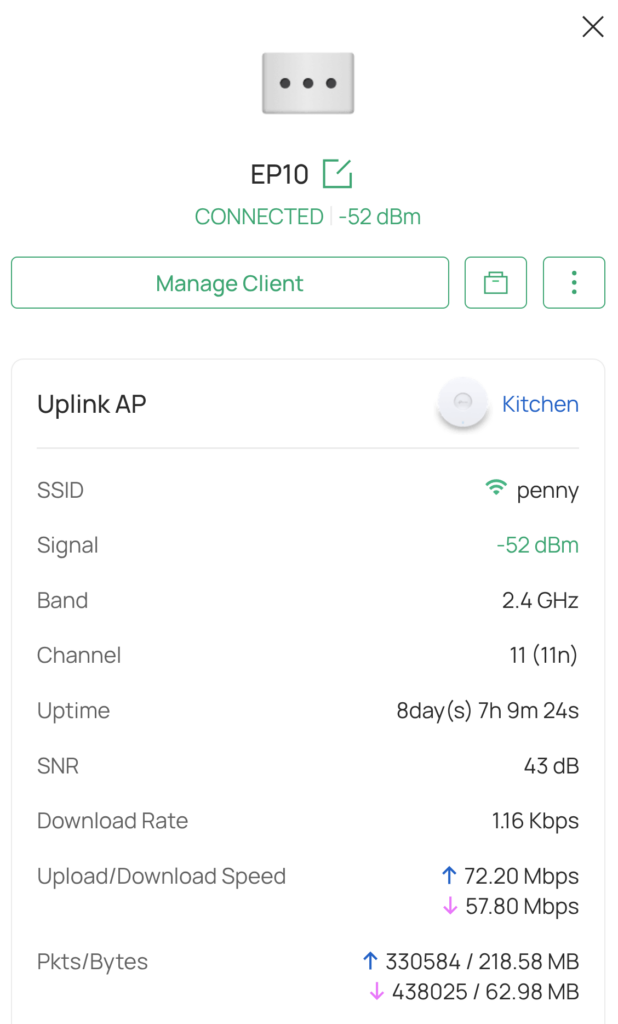Viewport: 618px width, 1024px height.
Task: Click the Manage Client button
Action: coord(230,283)
